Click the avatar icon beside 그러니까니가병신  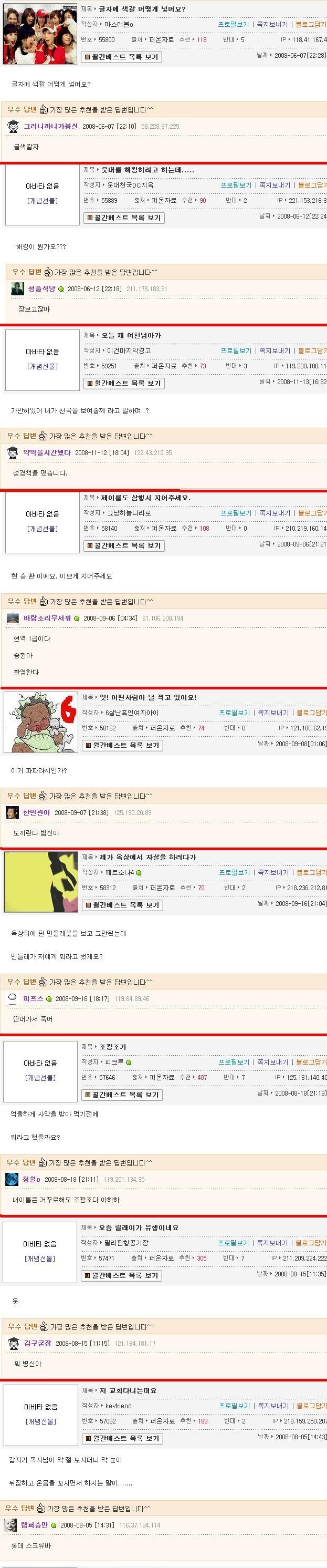click(x=13, y=127)
